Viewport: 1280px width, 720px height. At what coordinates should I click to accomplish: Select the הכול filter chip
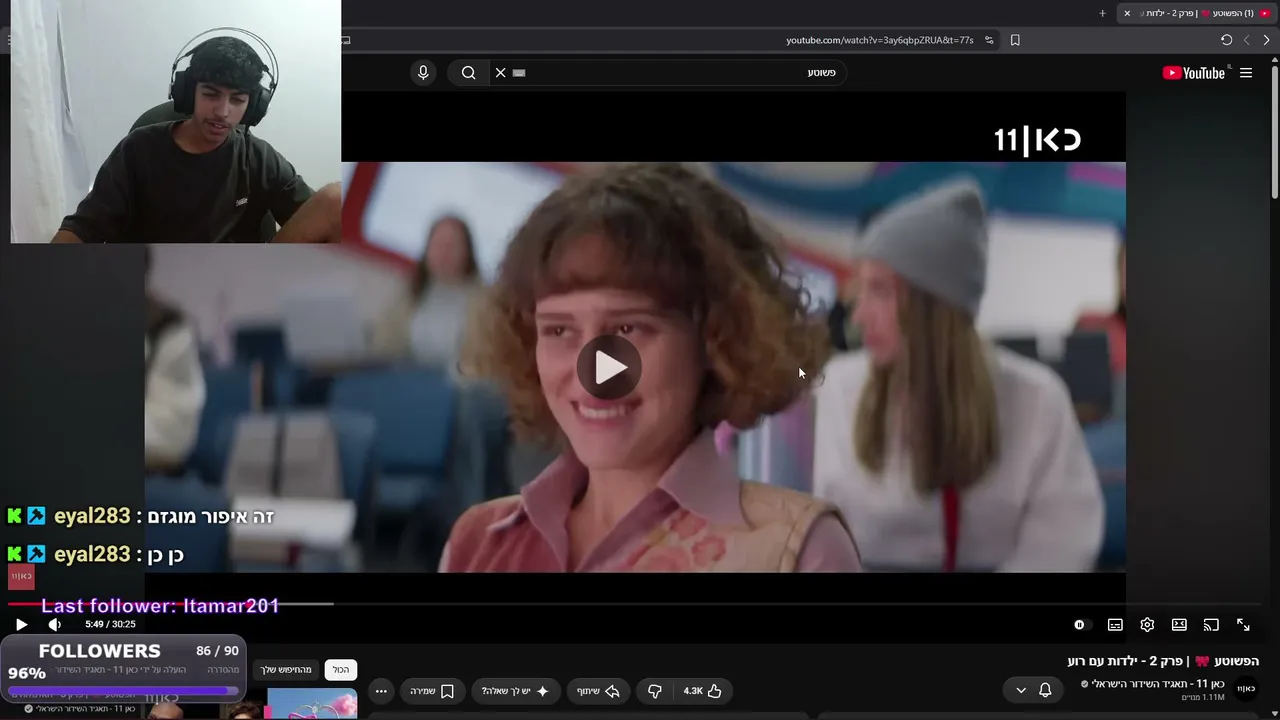click(341, 670)
